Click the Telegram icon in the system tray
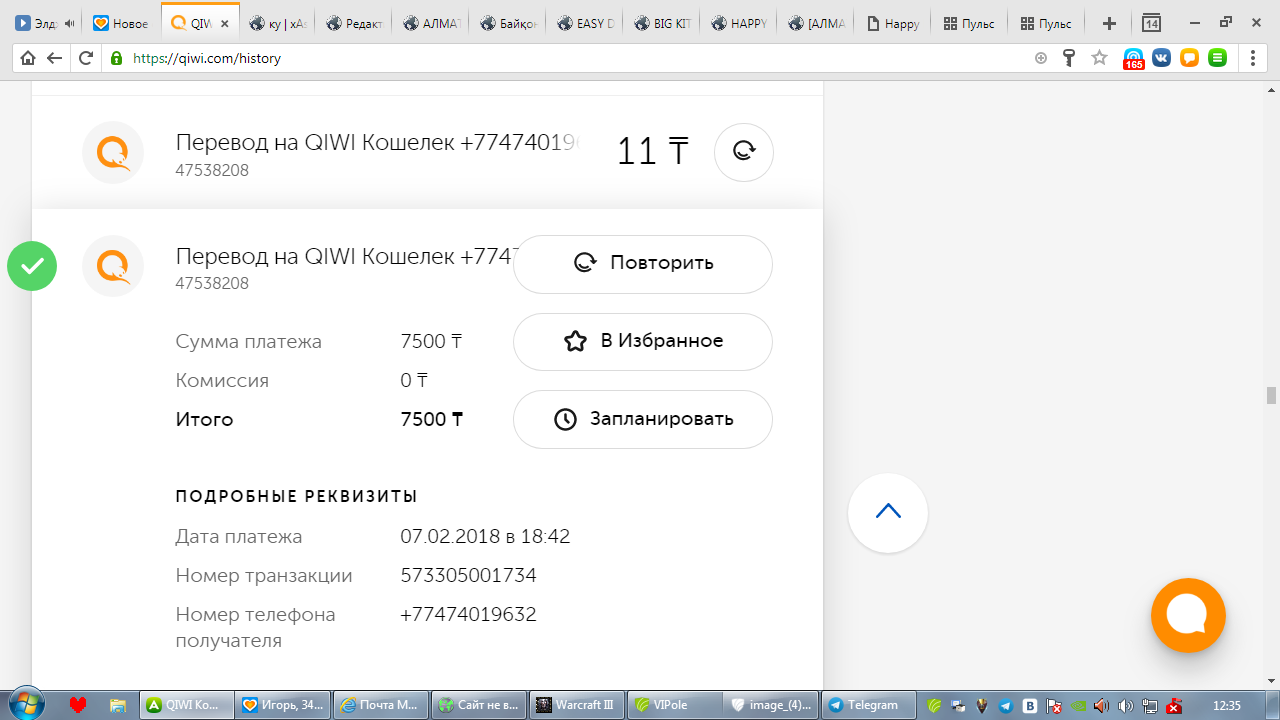 1006,706
